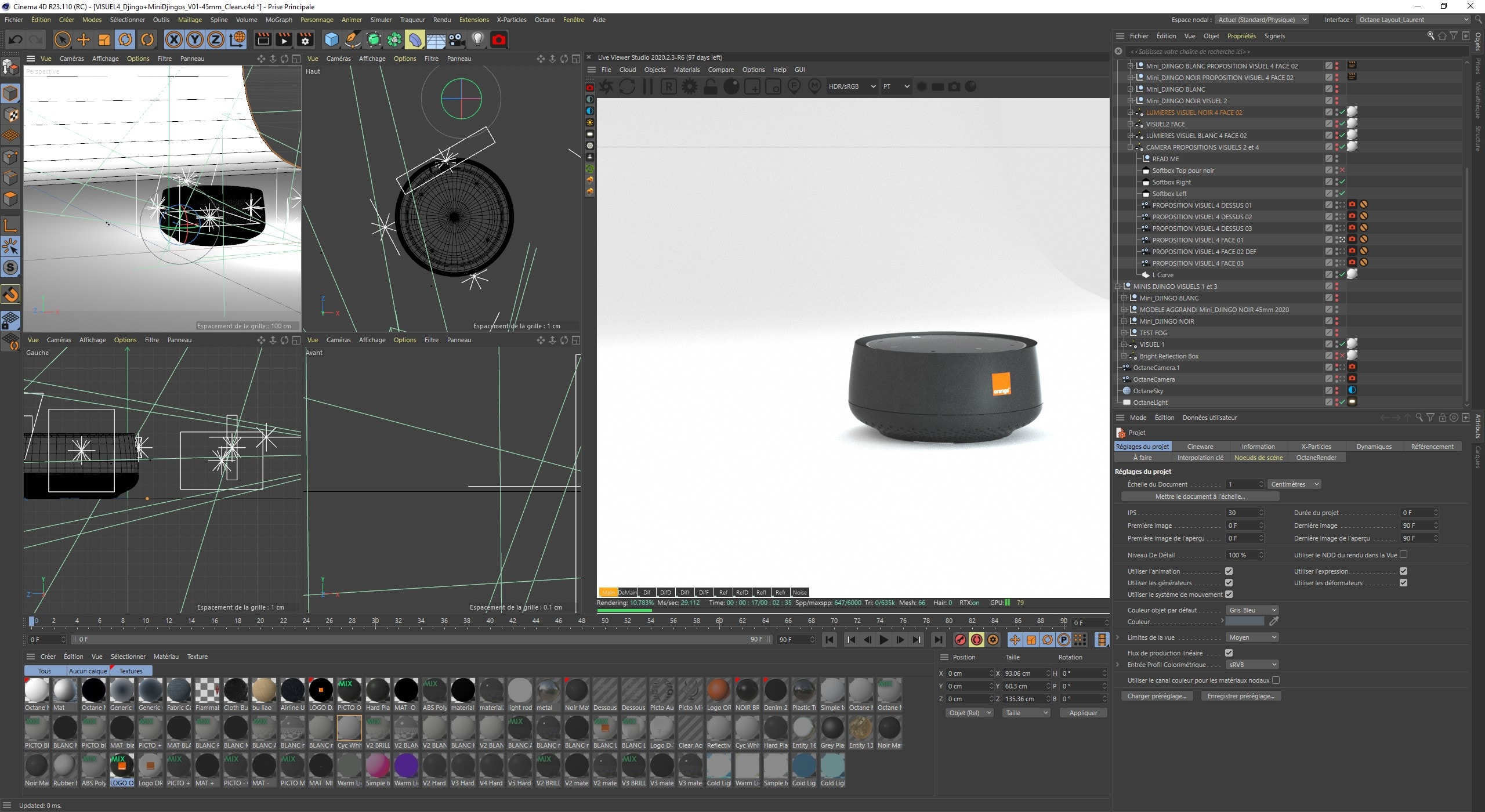Open the MoGraph menu
Image resolution: width=1485 pixels, height=812 pixels.
pos(279,20)
